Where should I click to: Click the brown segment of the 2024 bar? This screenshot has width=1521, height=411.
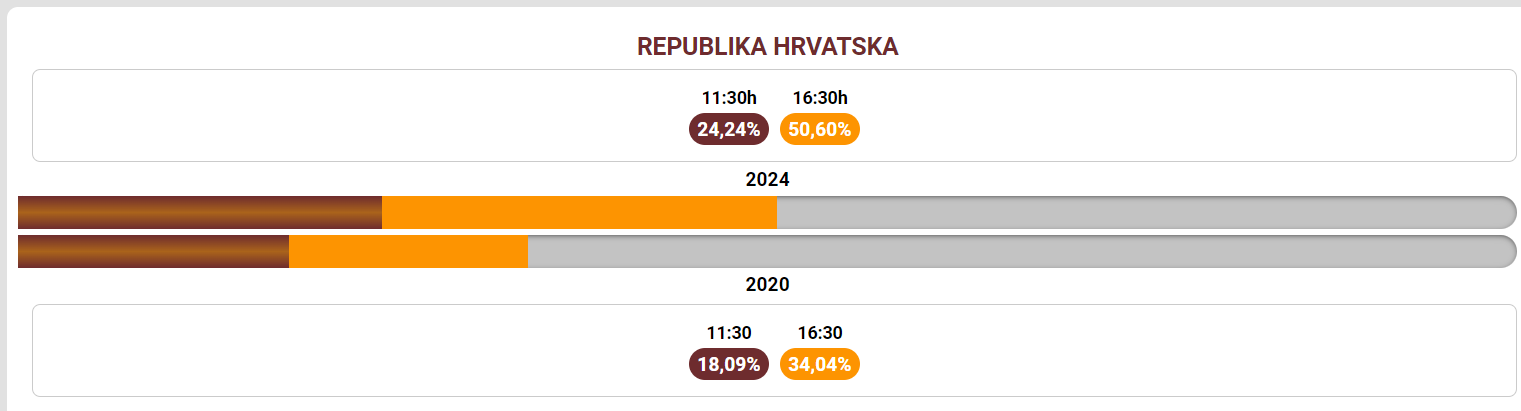[200, 213]
